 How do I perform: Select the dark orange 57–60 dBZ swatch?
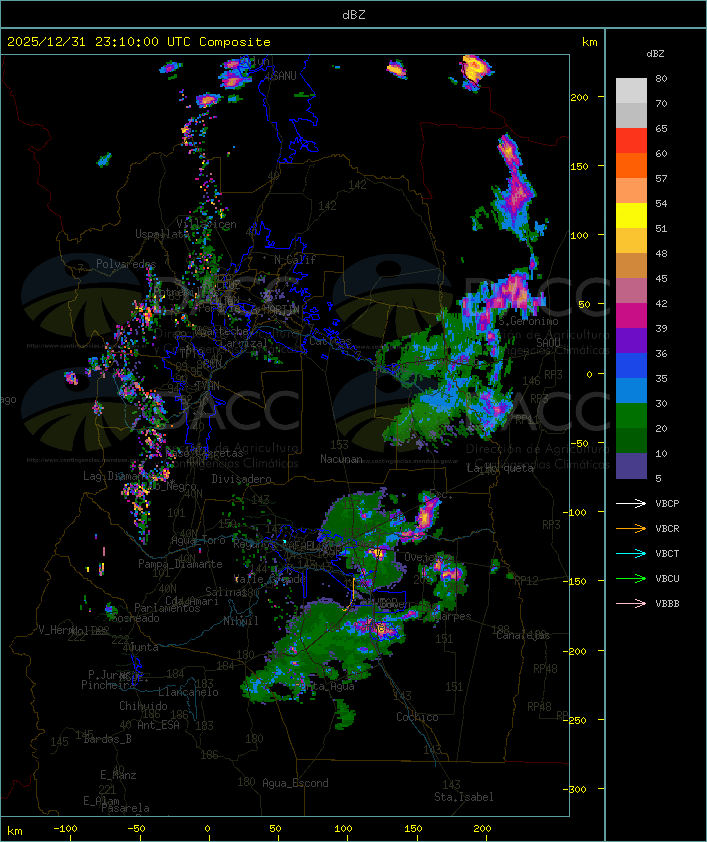(631, 165)
